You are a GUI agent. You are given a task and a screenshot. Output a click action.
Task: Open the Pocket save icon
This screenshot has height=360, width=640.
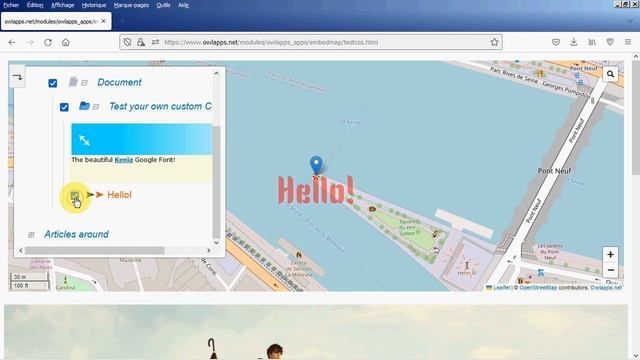pos(556,42)
